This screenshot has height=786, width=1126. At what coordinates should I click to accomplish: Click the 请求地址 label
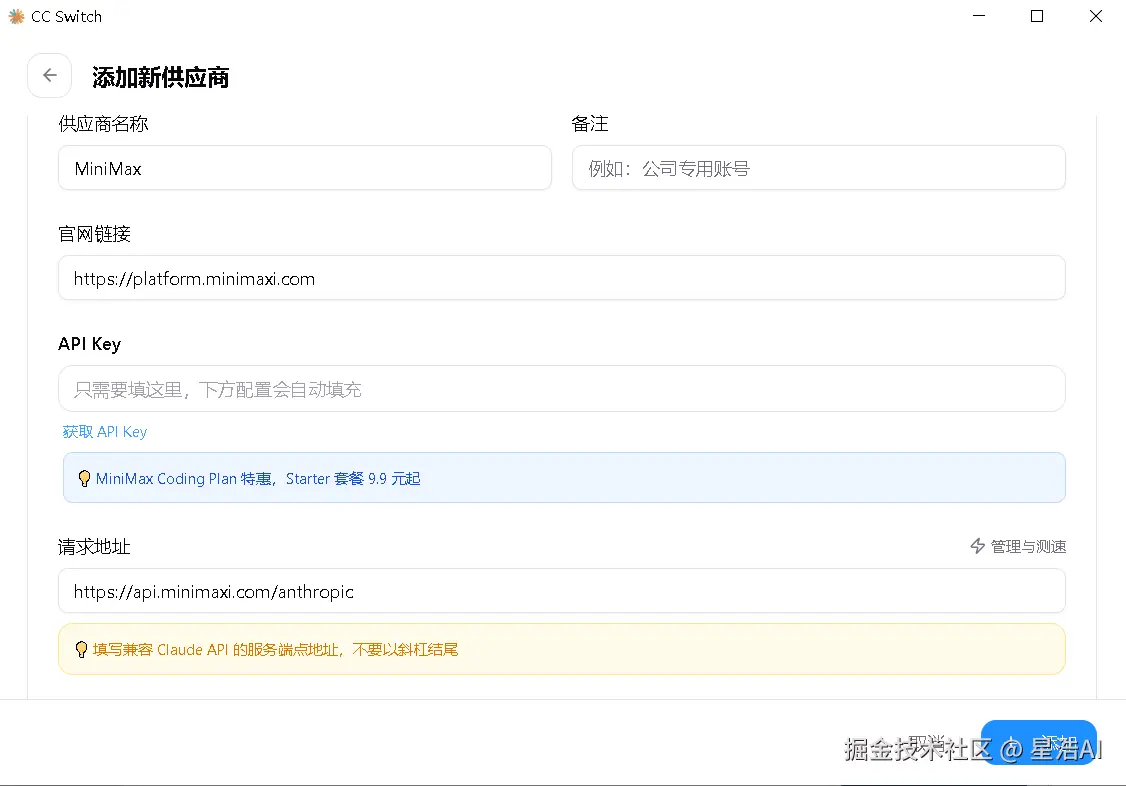pyautogui.click(x=94, y=547)
